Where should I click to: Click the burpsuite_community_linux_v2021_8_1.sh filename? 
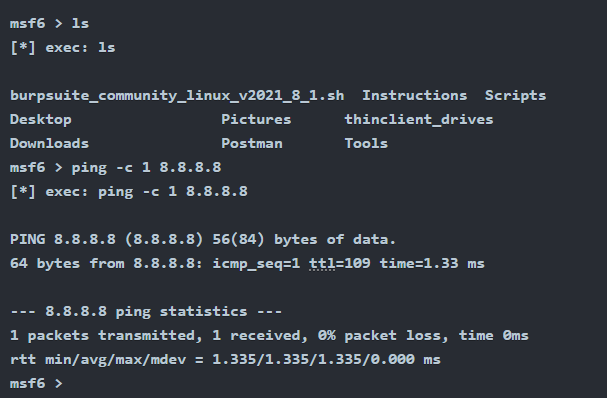(x=177, y=96)
